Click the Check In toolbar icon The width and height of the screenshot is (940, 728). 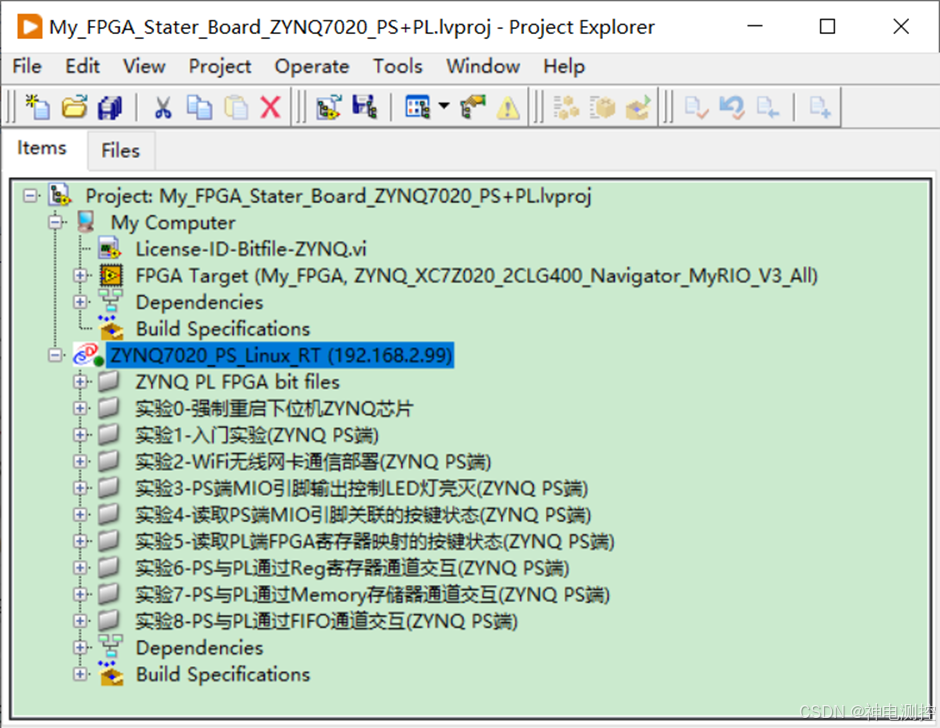click(768, 107)
